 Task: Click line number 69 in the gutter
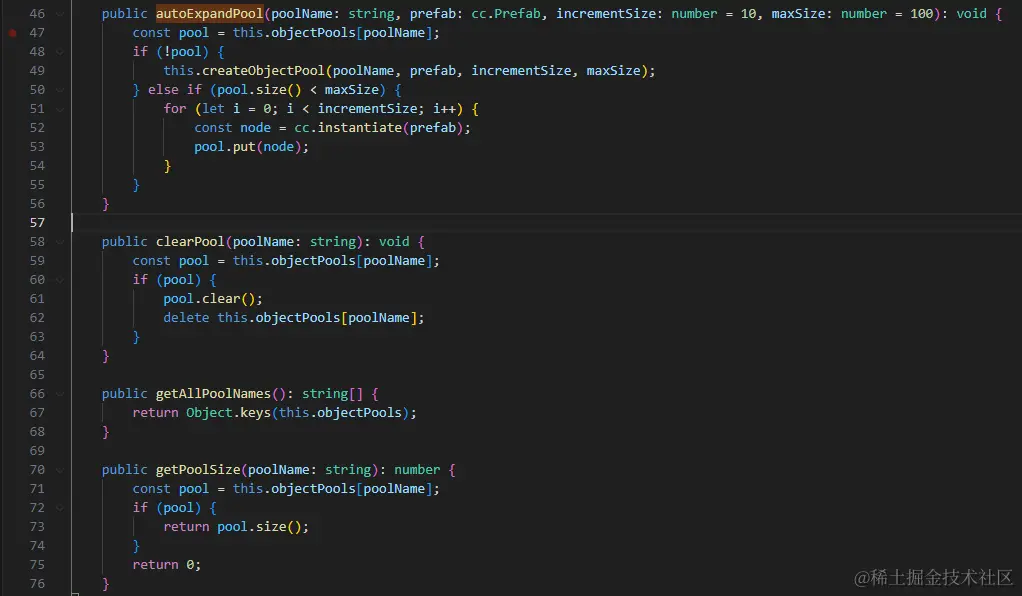(37, 451)
